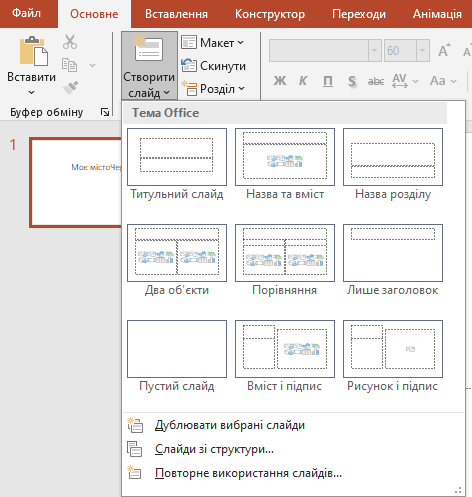Choose the Порівняння layout thumbnail
The height and width of the screenshot is (497, 472).
[x=285, y=253]
